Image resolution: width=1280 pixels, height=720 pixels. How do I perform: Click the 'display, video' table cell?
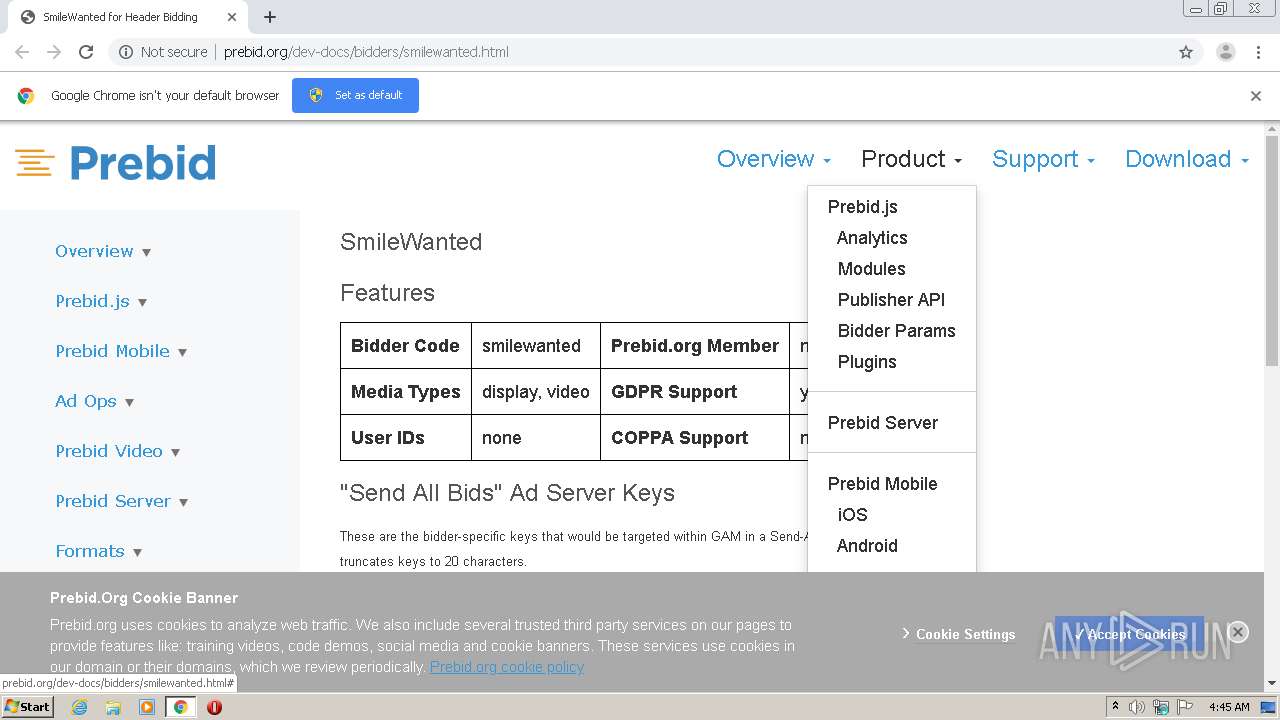(x=536, y=392)
